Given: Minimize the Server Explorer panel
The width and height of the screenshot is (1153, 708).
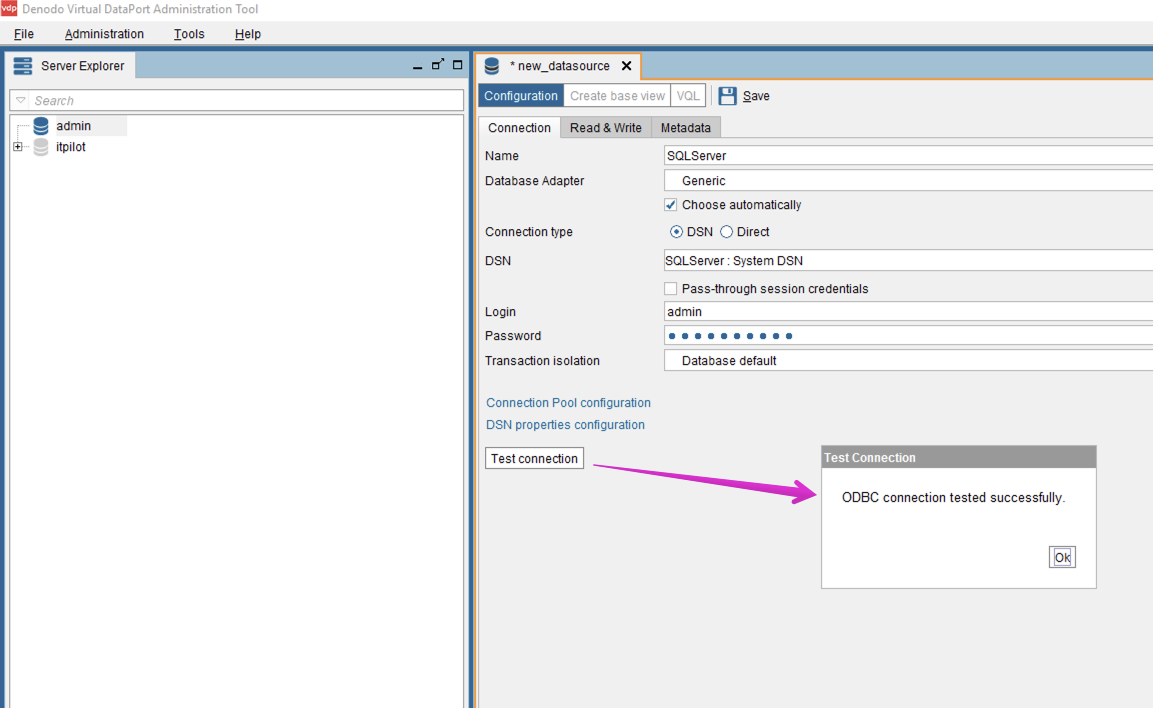Looking at the screenshot, I should (x=418, y=66).
